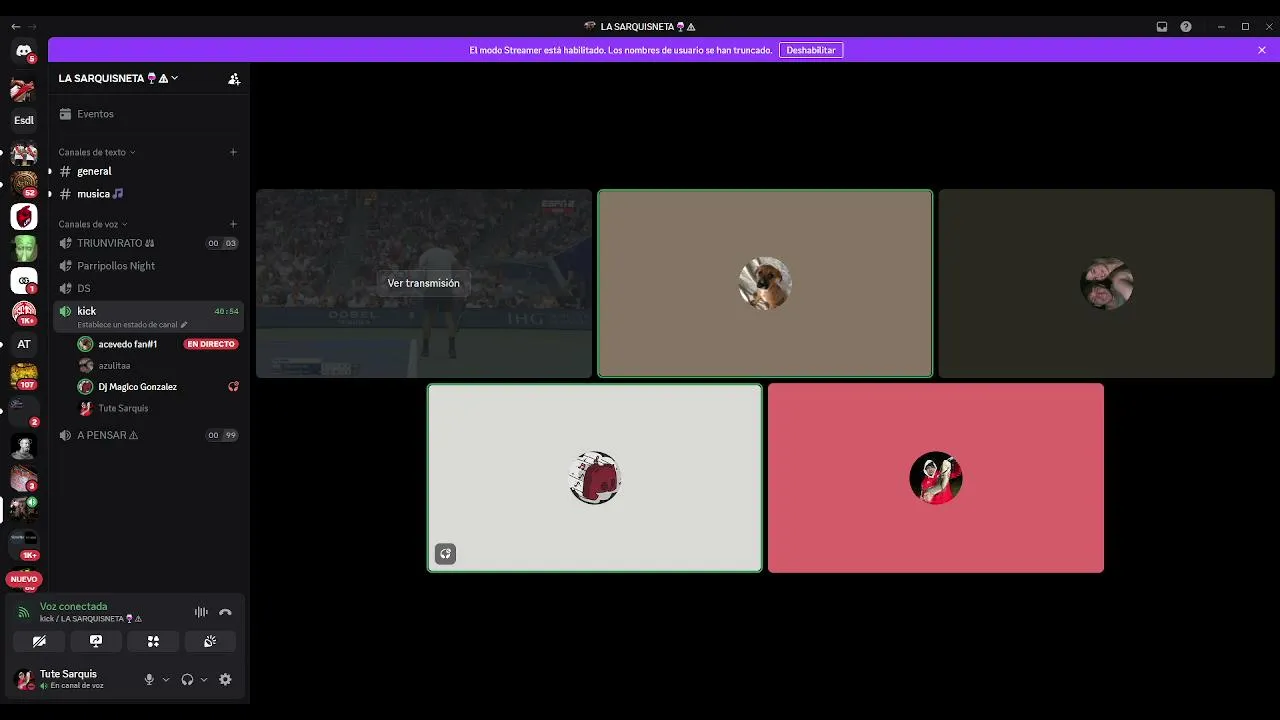Open the green face server icon

pos(24,248)
